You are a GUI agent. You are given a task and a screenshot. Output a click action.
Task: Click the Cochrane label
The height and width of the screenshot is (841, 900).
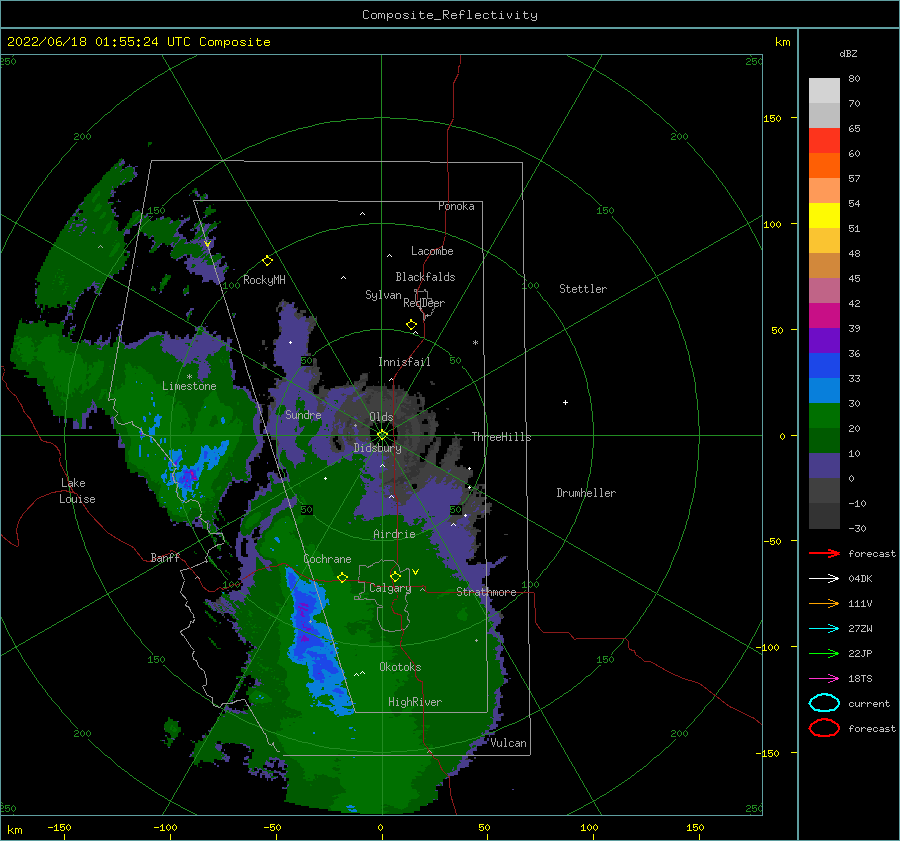pyautogui.click(x=327, y=559)
